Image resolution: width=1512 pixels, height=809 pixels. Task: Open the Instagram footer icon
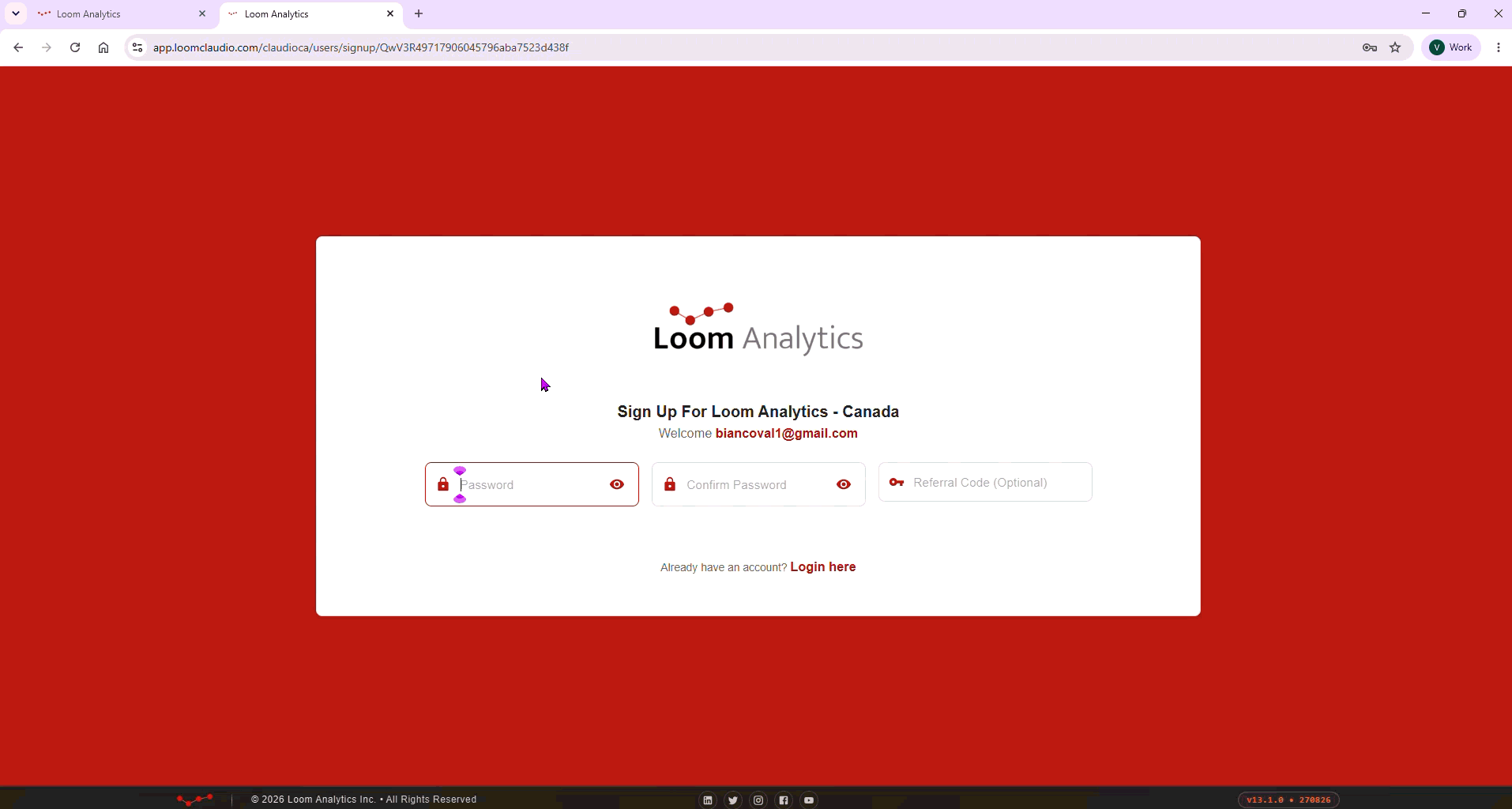tap(758, 800)
